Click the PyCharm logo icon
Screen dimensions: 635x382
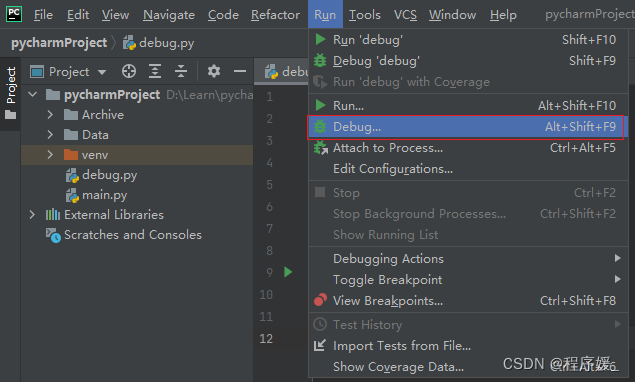coord(14,14)
